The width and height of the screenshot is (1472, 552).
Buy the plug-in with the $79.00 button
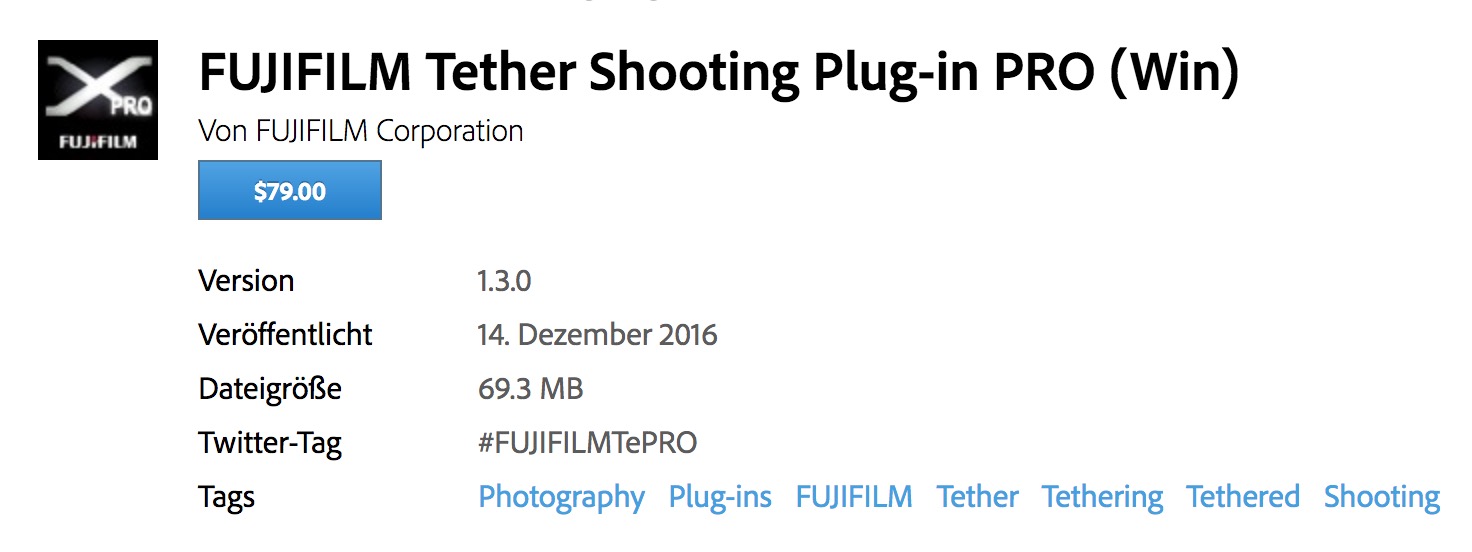point(290,191)
